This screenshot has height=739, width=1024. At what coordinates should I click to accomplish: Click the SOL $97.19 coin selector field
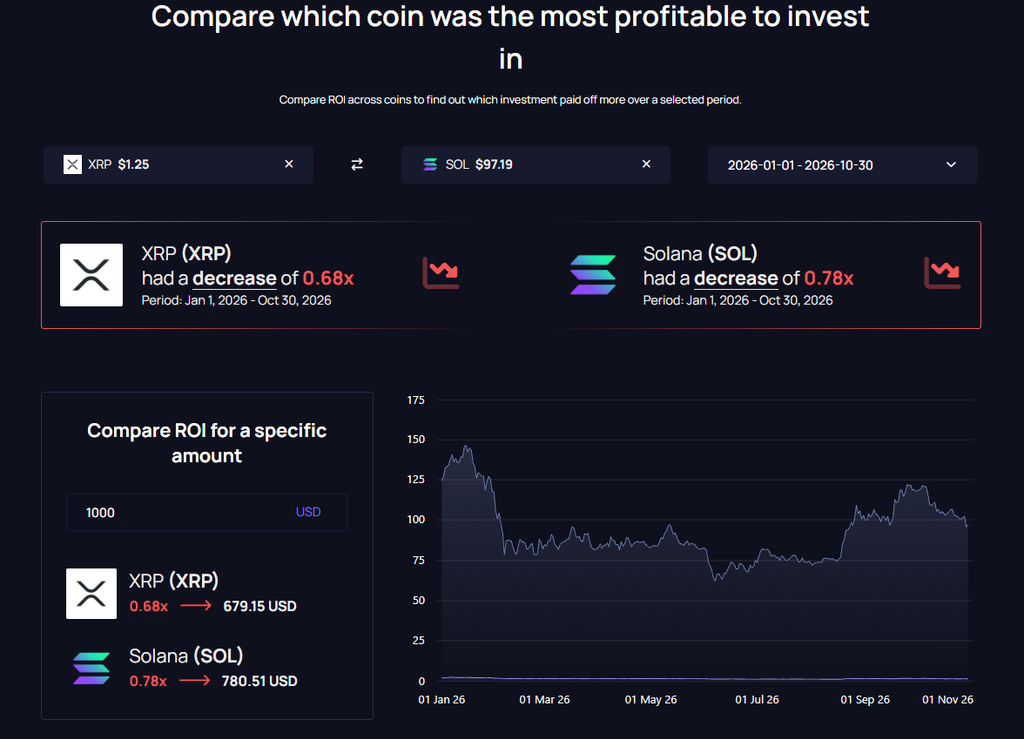(536, 165)
